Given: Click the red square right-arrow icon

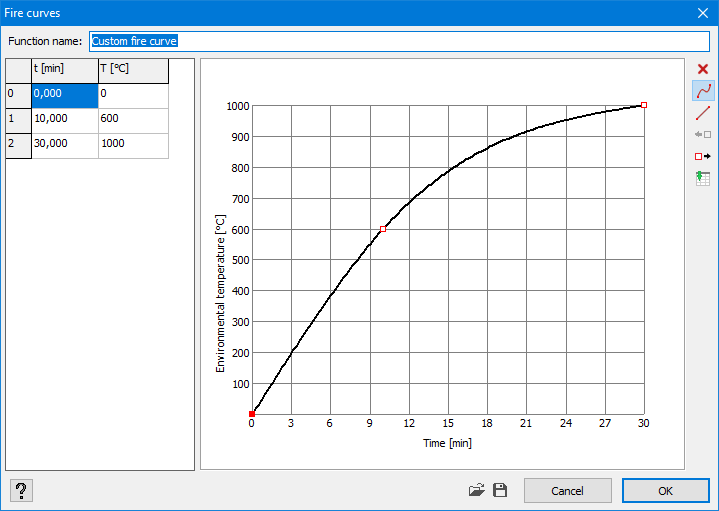Looking at the screenshot, I should coord(702,156).
